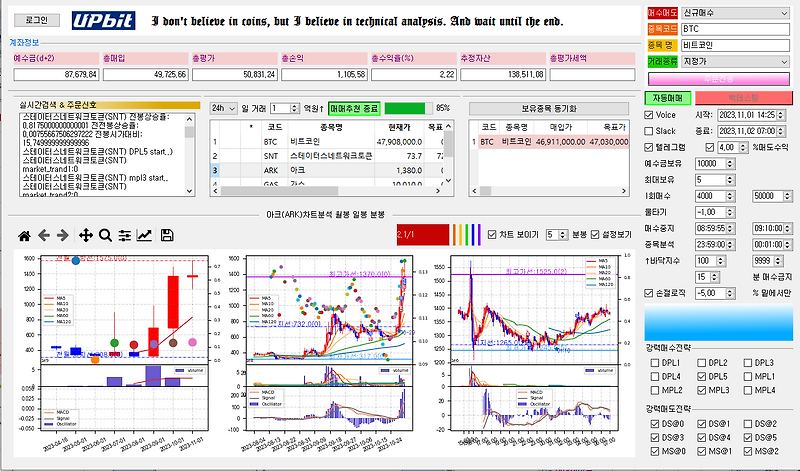
Task: Click the 종료 datetime spinner arrows
Action: click(781, 131)
